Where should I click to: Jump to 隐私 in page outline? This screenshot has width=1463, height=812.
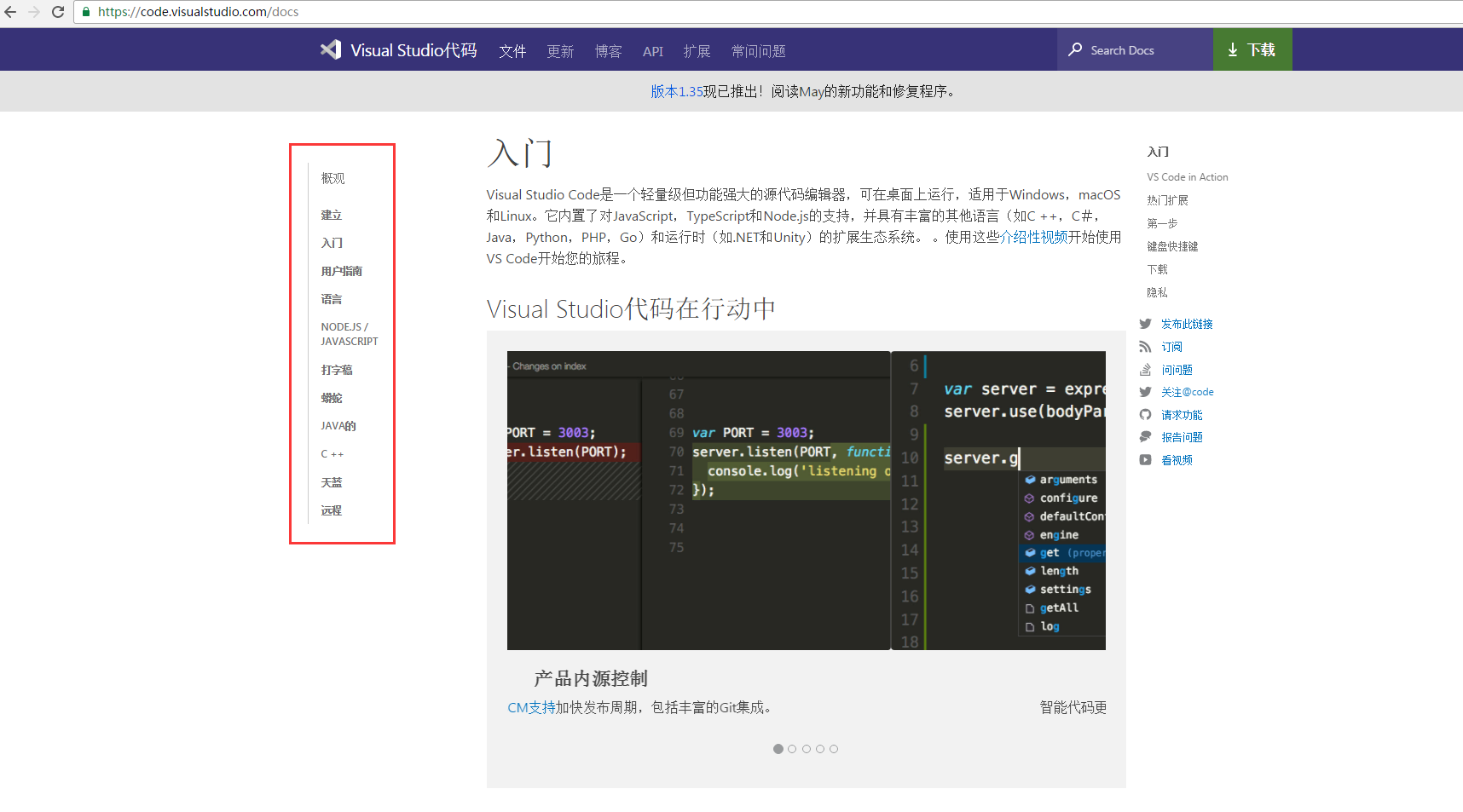[1157, 292]
